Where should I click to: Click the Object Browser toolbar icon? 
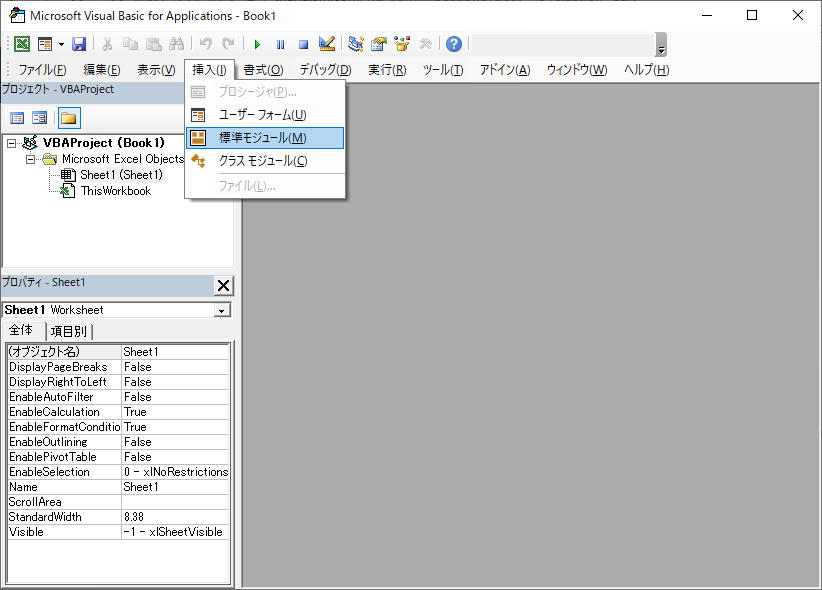point(402,44)
